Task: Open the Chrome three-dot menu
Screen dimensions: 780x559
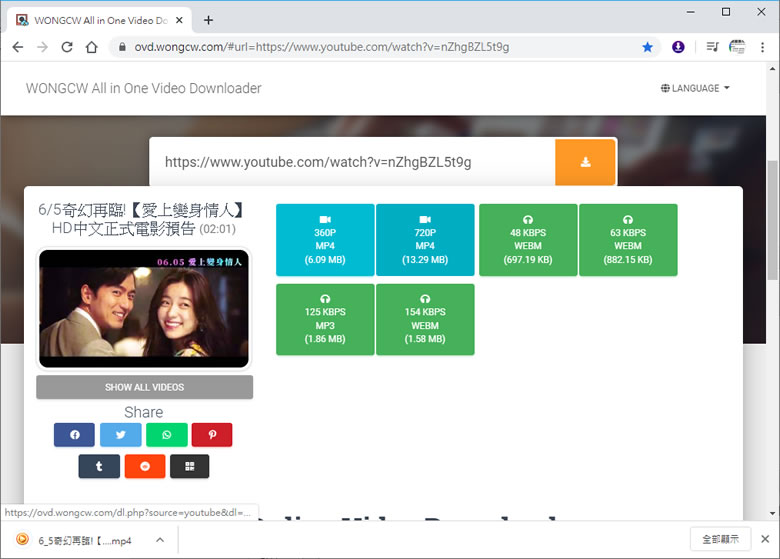Action: (x=762, y=47)
